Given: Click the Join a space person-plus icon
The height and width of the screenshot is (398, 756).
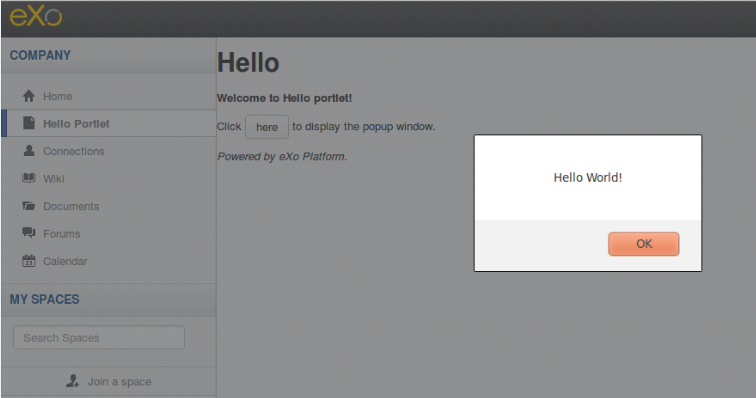Looking at the screenshot, I should point(72,381).
